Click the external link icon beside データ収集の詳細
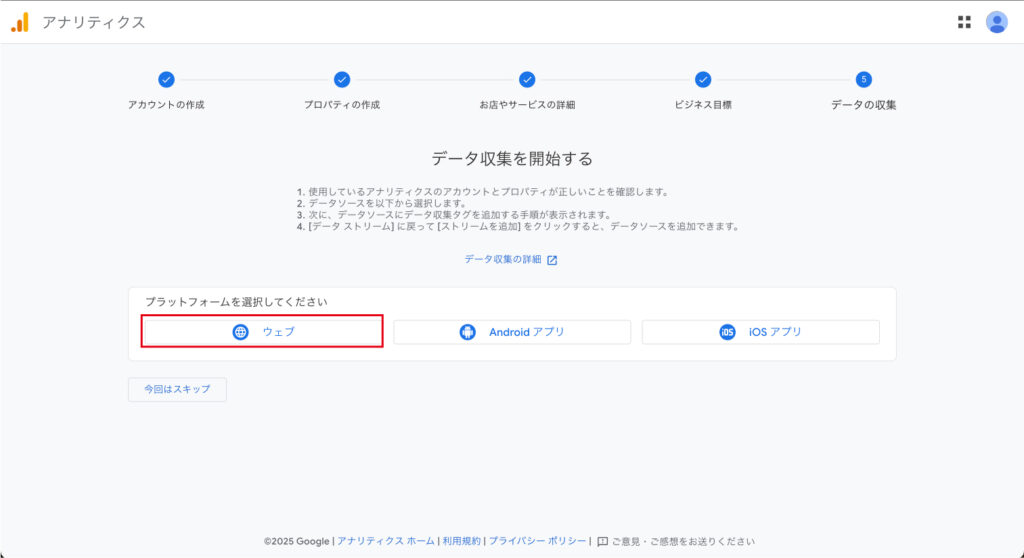The image size is (1024, 558). (552, 260)
